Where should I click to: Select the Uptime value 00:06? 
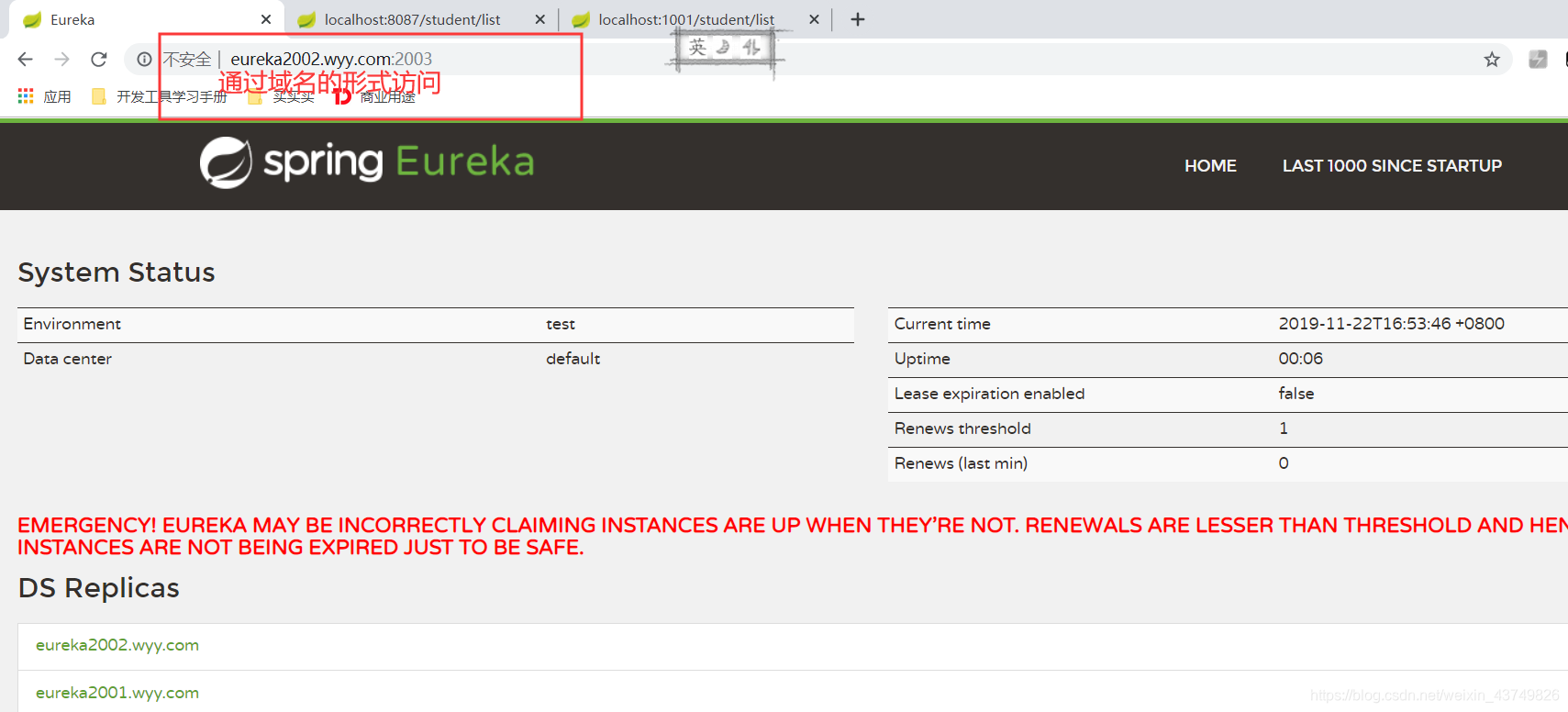pyautogui.click(x=1301, y=359)
